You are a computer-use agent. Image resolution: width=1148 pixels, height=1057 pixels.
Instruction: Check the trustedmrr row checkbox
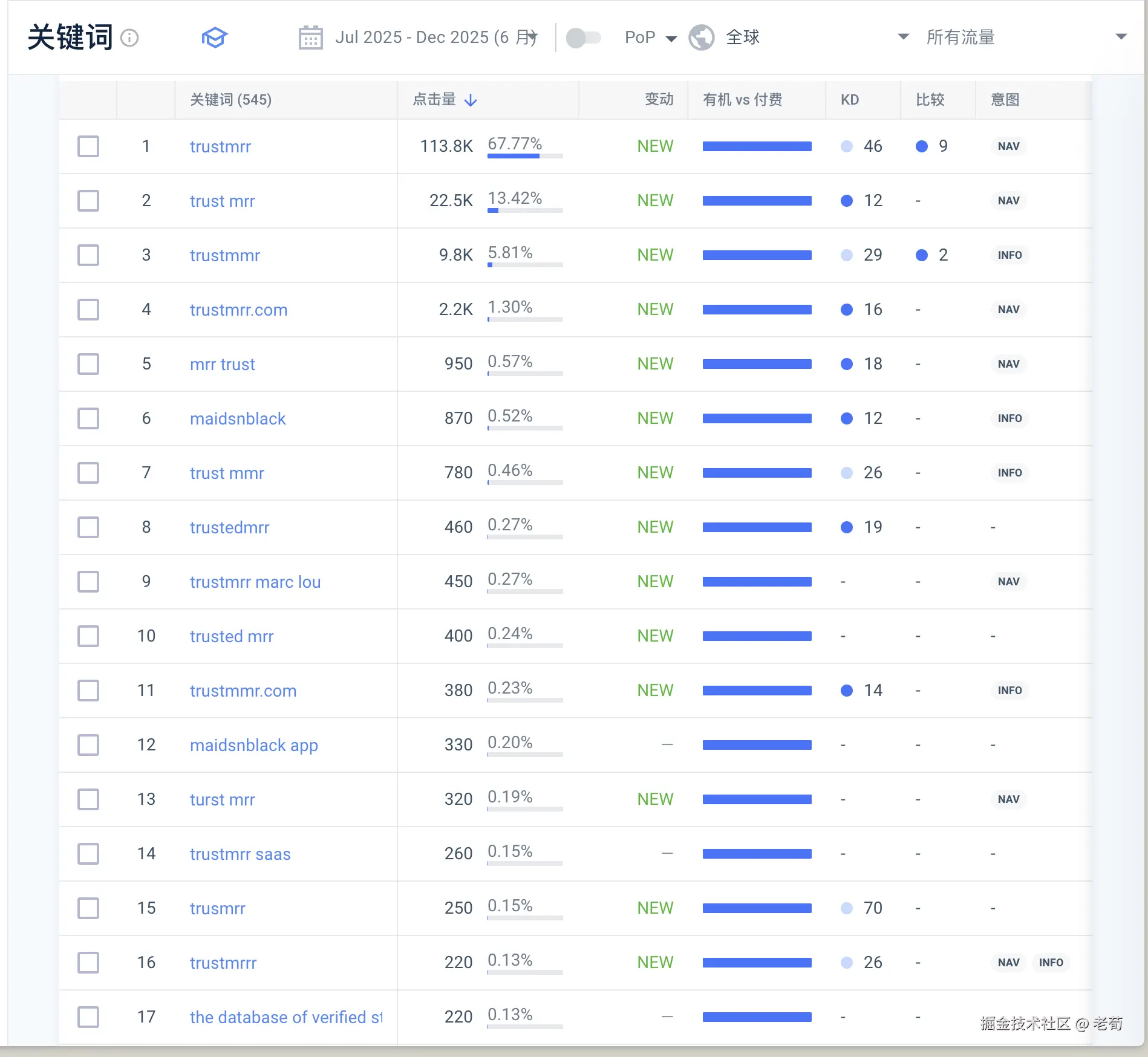(88, 527)
